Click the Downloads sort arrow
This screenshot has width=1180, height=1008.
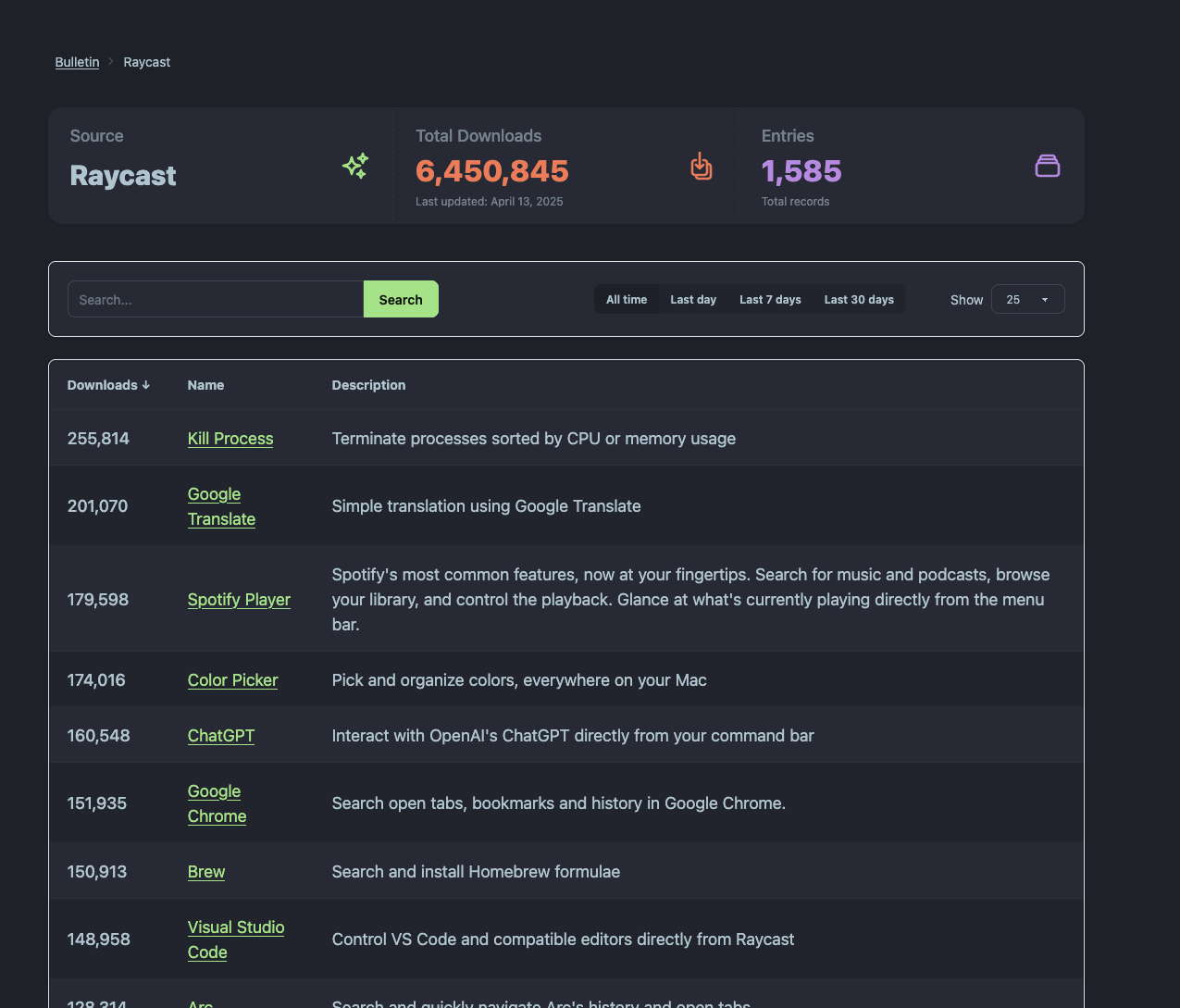coord(146,385)
